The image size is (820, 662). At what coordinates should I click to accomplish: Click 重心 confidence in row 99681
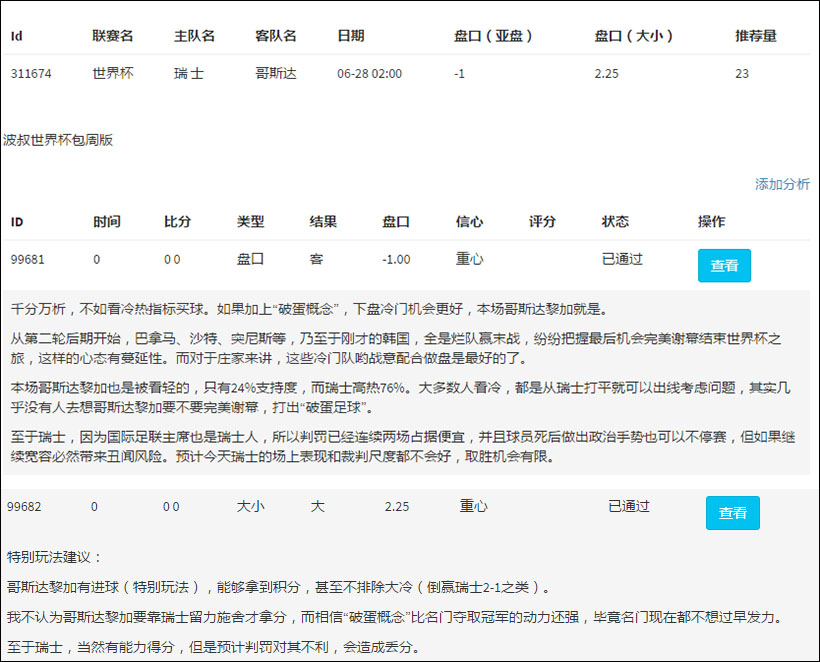pos(469,259)
